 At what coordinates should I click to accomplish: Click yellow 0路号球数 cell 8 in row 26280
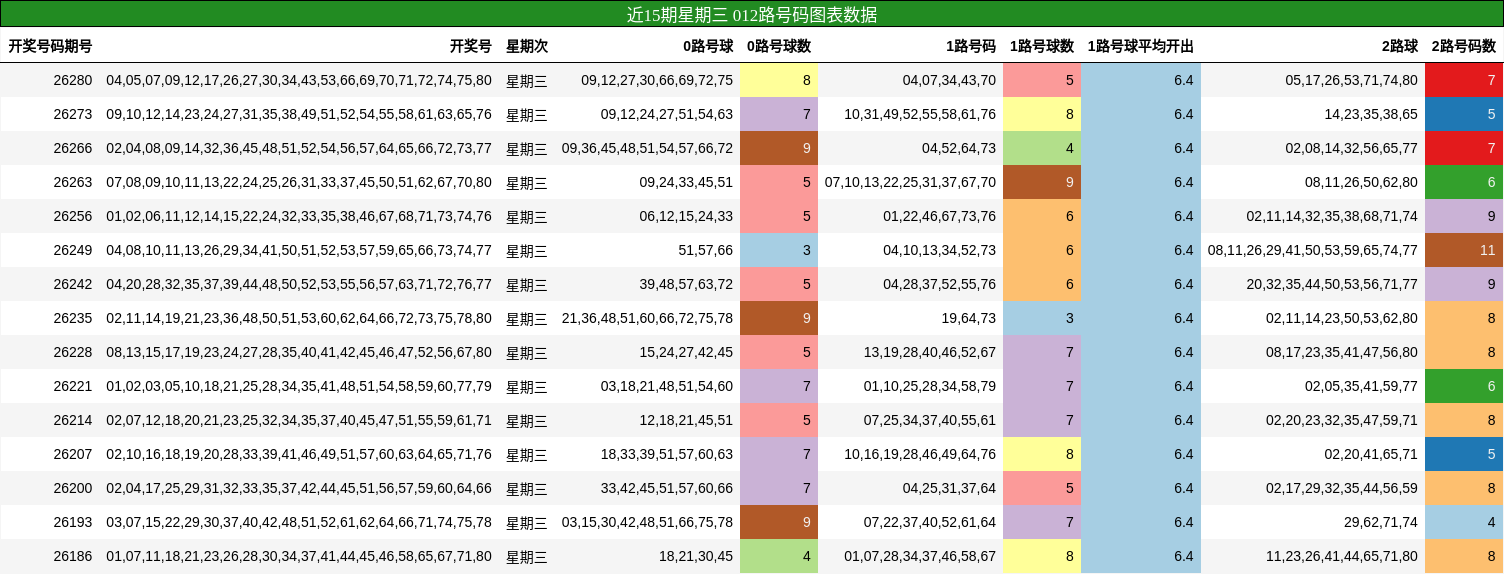coord(779,80)
